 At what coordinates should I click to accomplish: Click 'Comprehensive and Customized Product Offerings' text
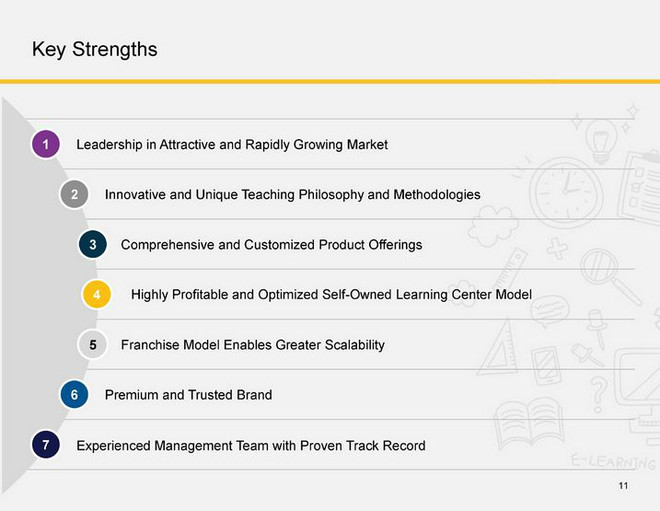(x=271, y=245)
